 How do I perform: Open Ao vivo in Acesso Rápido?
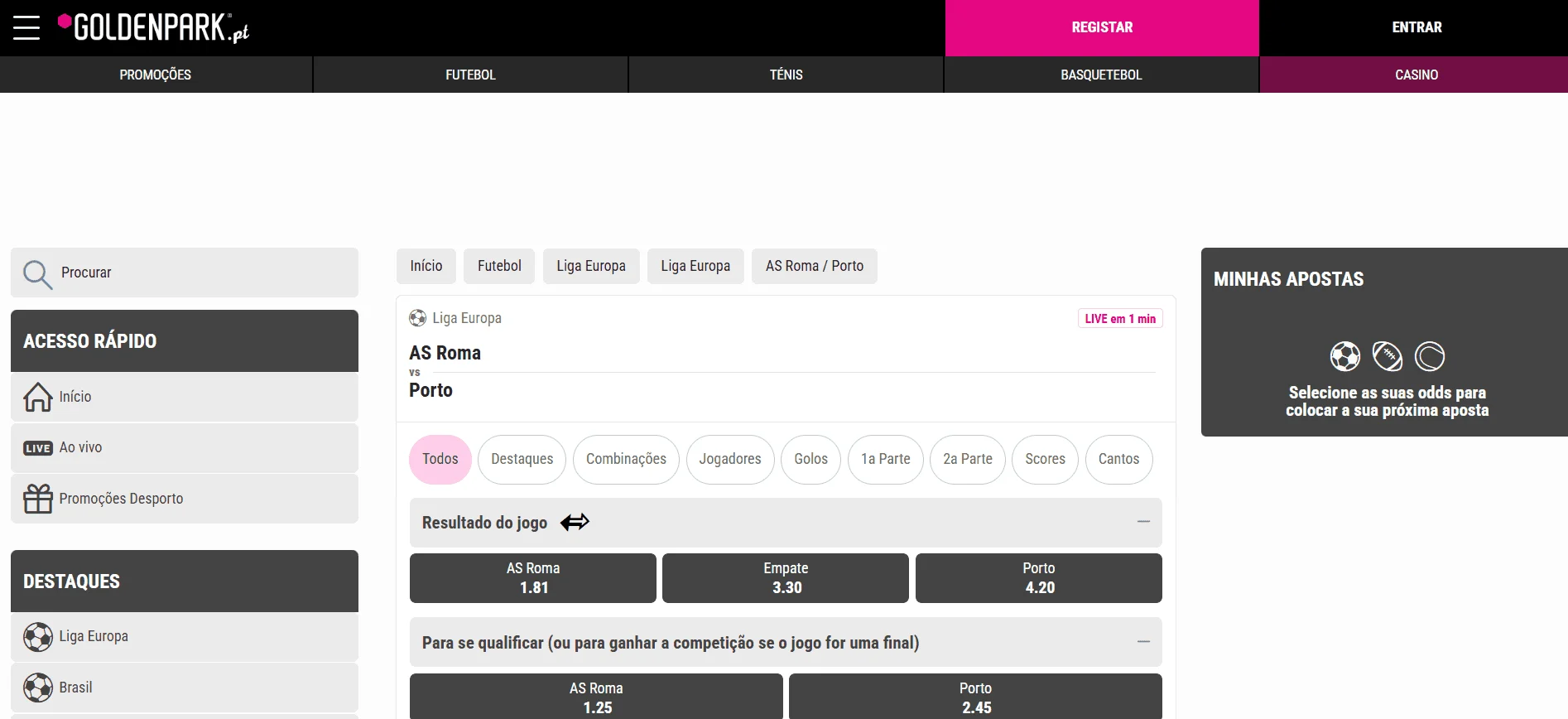click(x=185, y=448)
